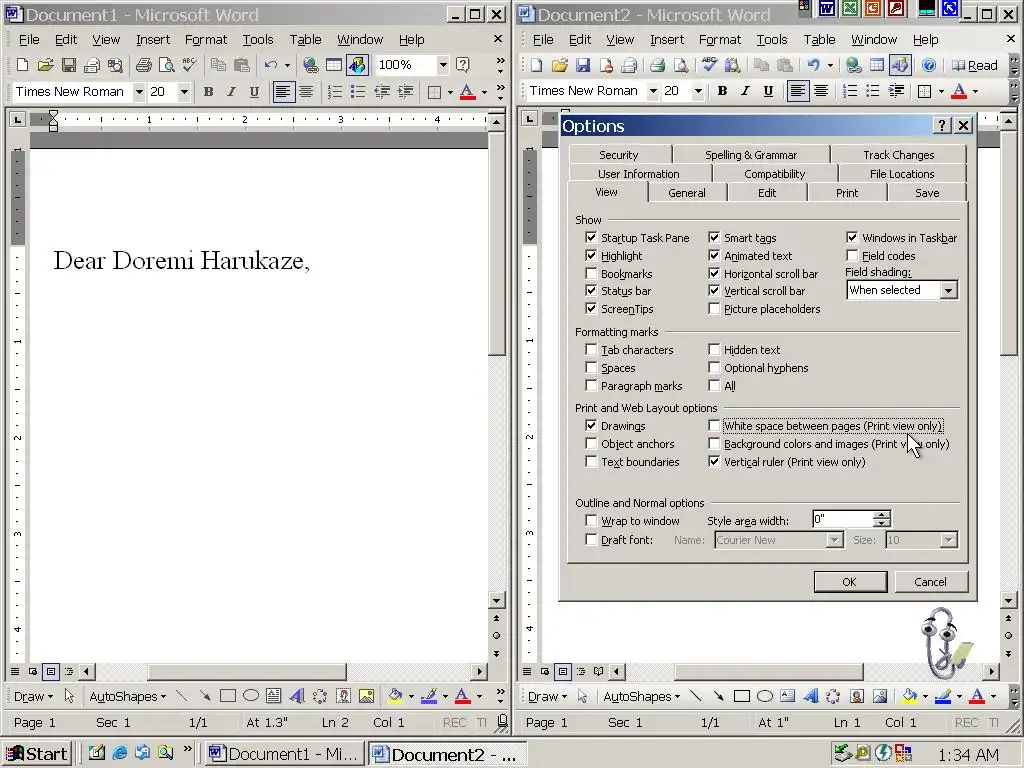Open Draw menu in Document1 drawing toolbar
The height and width of the screenshot is (768, 1024).
[33, 696]
